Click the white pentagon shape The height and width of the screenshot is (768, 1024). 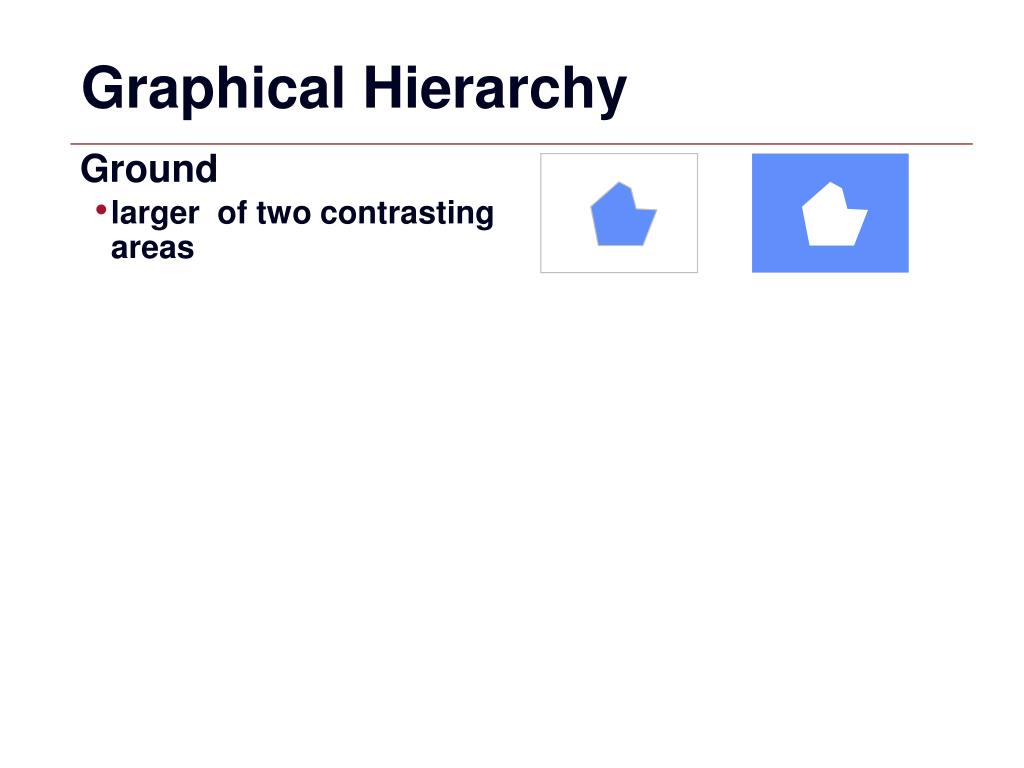[x=834, y=216]
